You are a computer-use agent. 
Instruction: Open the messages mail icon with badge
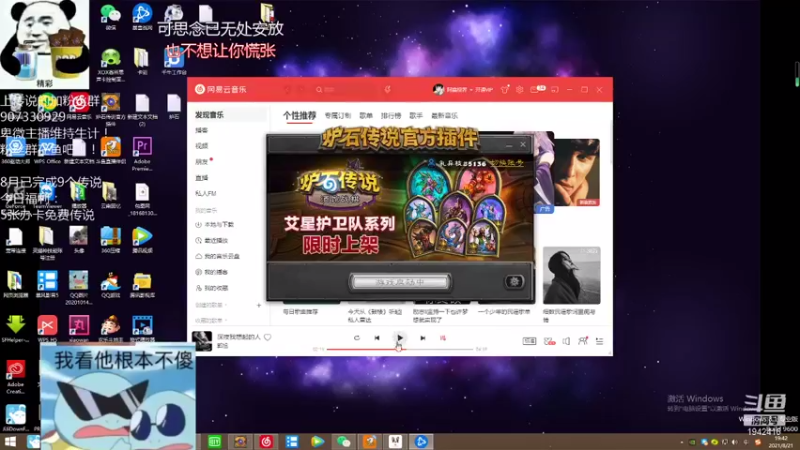tap(537, 89)
